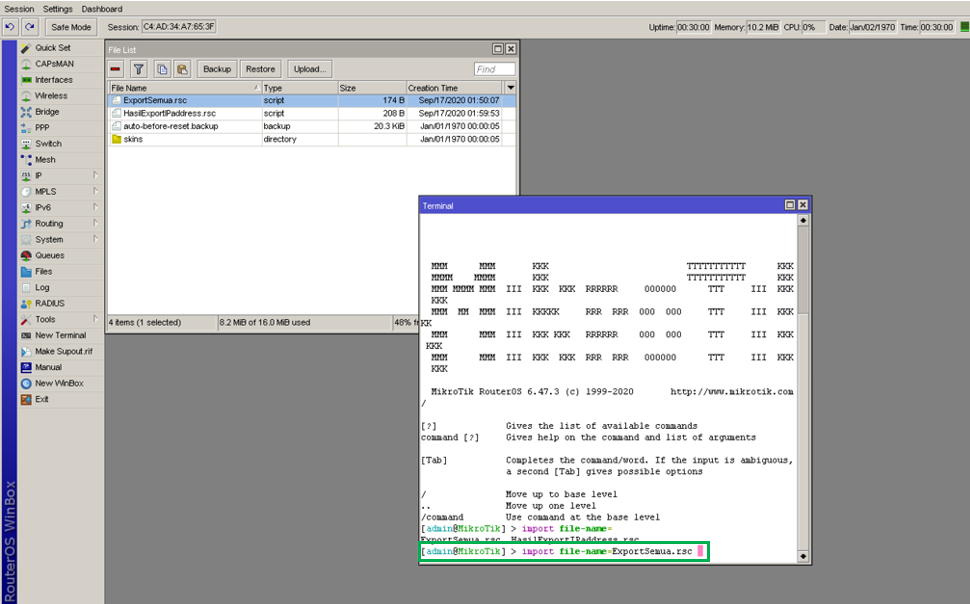Select the IP sidebar menu icon

coord(26,176)
